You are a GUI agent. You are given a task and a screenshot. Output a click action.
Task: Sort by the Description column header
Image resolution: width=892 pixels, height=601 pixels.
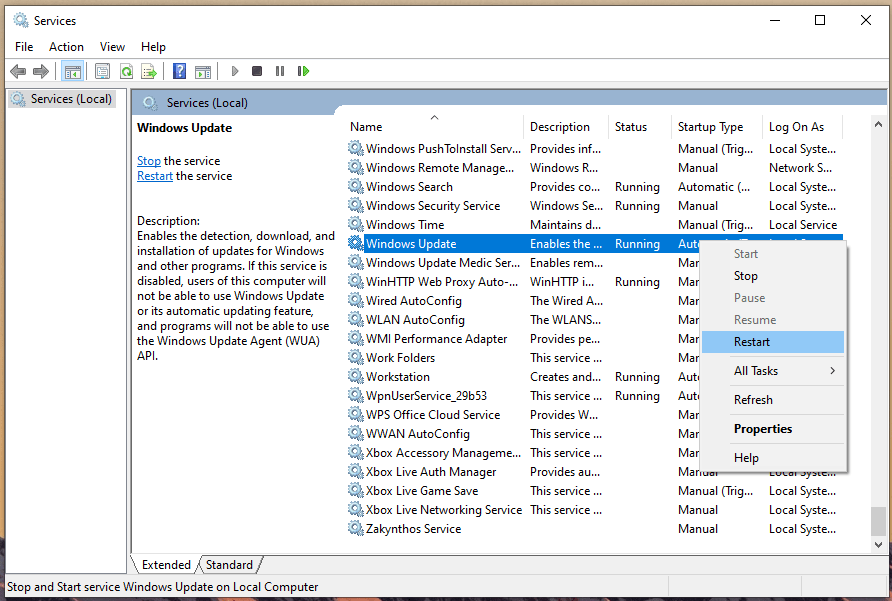click(x=565, y=127)
